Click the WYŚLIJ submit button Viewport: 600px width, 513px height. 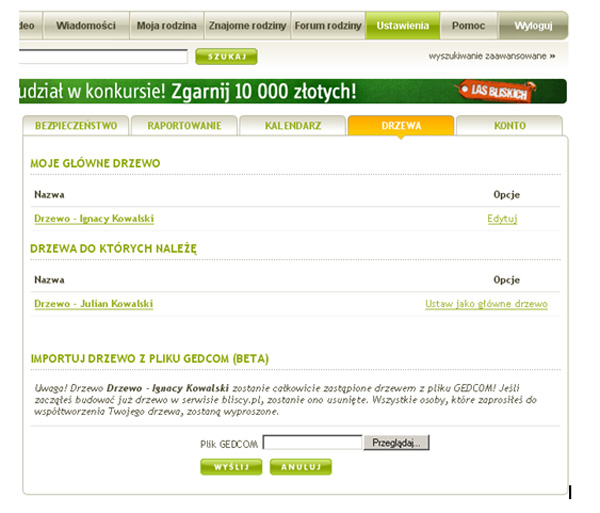[231, 467]
